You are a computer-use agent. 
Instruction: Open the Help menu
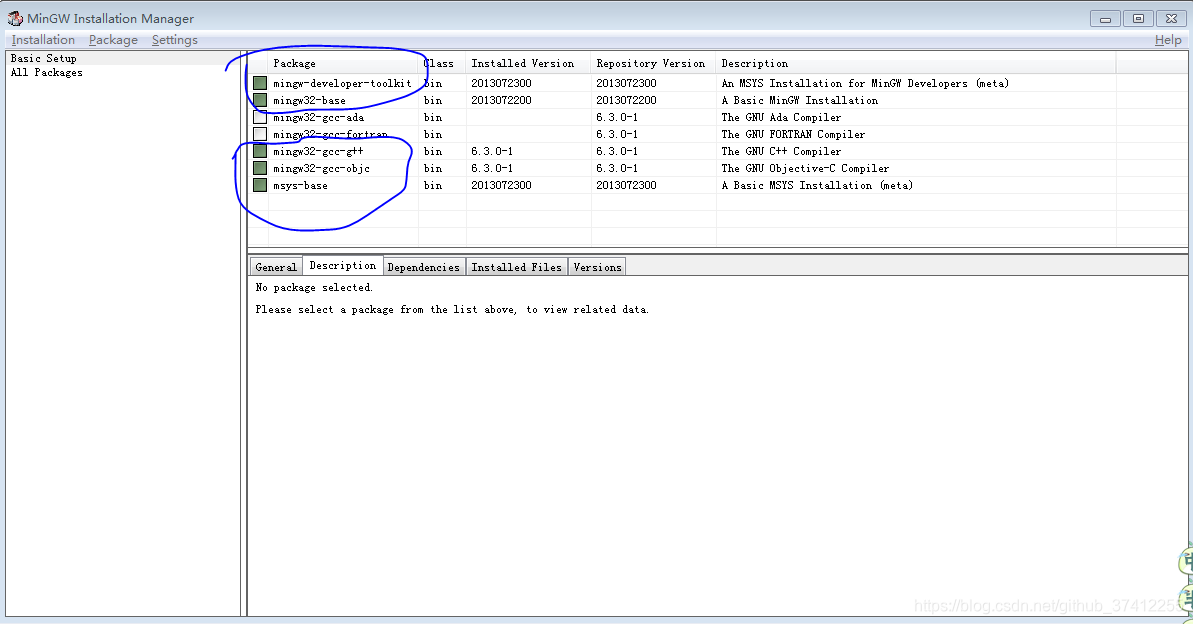coord(1168,40)
